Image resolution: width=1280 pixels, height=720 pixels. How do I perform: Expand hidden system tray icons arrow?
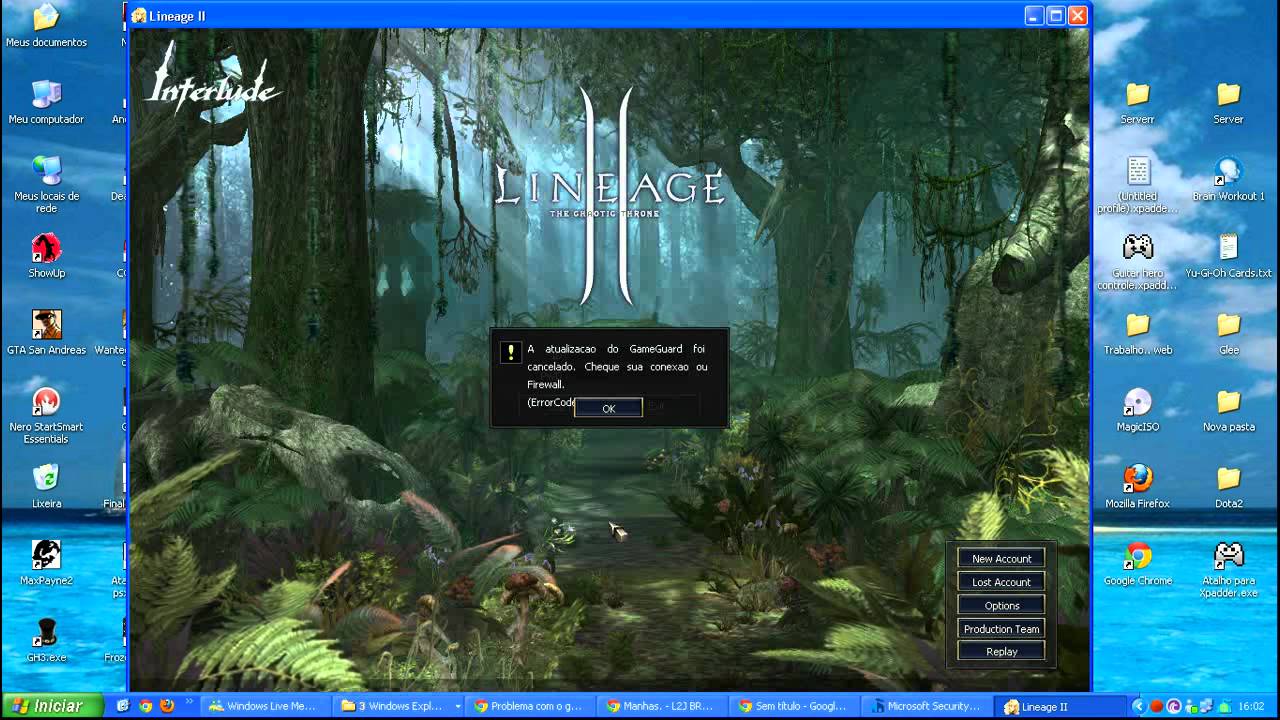[1137, 706]
